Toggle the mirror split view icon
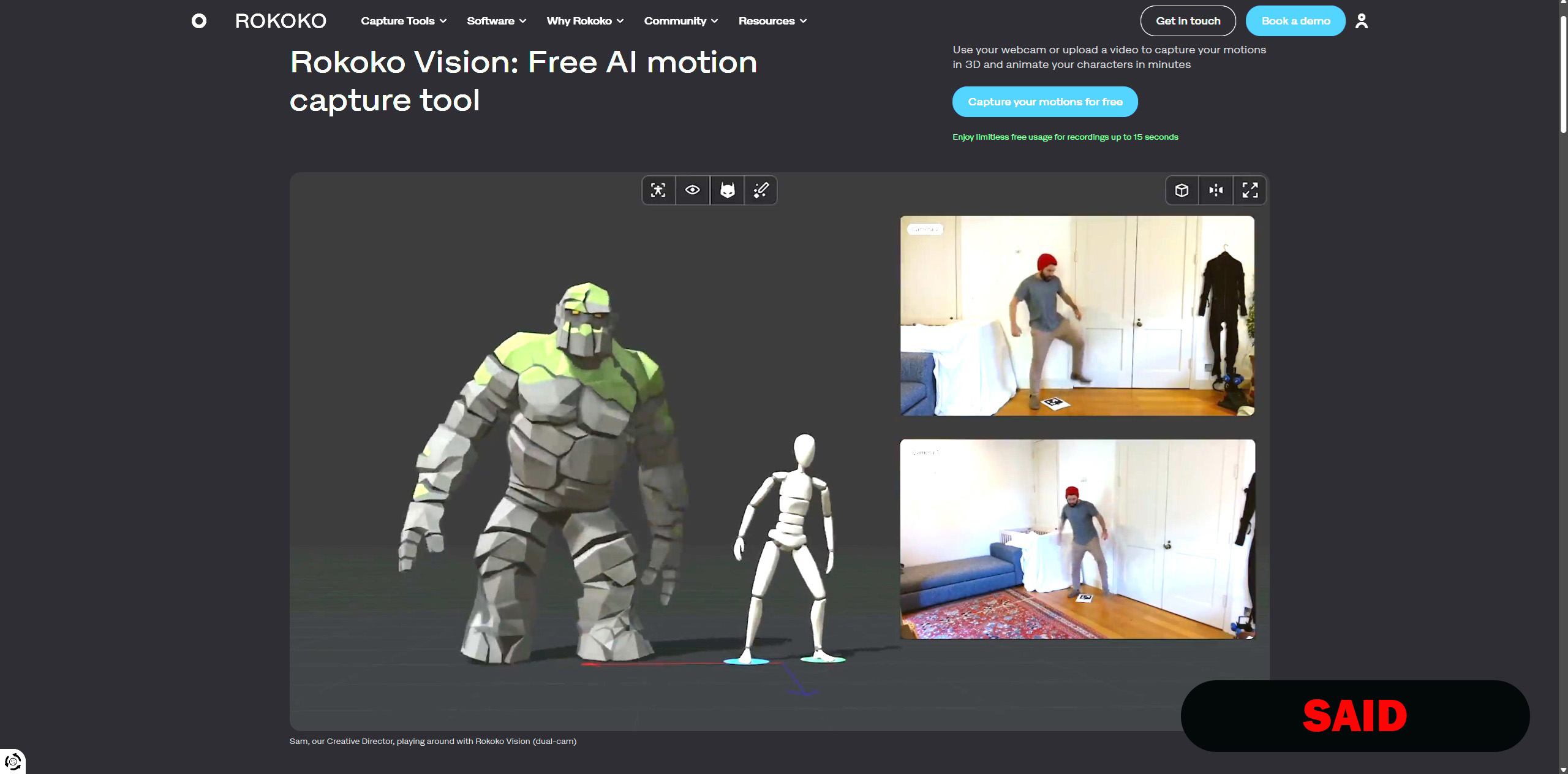 tap(1216, 190)
